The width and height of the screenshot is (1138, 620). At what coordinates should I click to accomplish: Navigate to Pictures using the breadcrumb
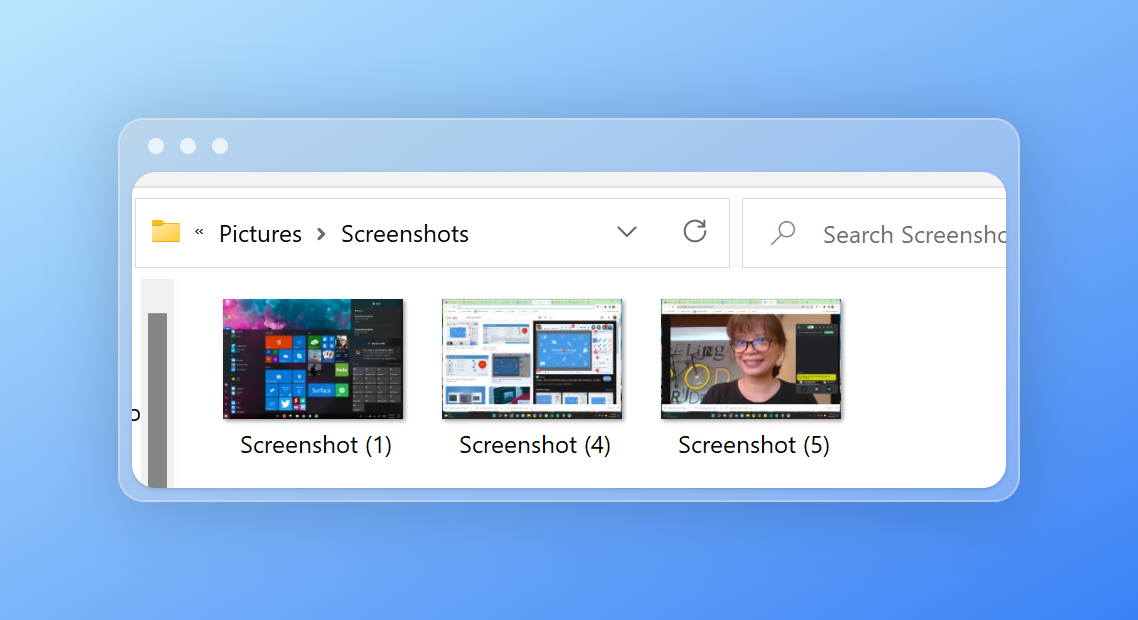[x=260, y=233]
